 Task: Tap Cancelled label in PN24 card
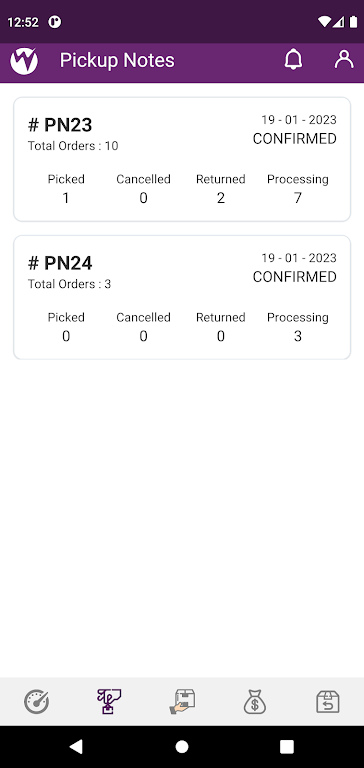coord(143,317)
